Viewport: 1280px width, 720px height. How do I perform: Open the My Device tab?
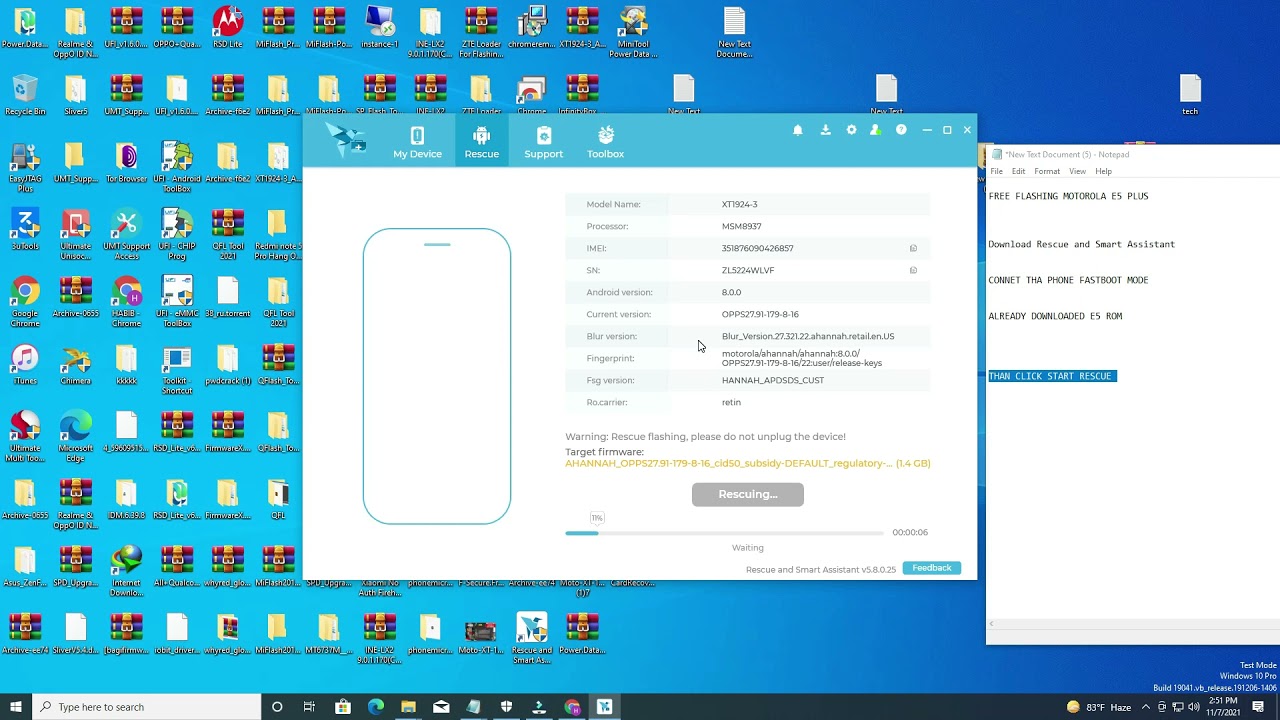coord(417,142)
